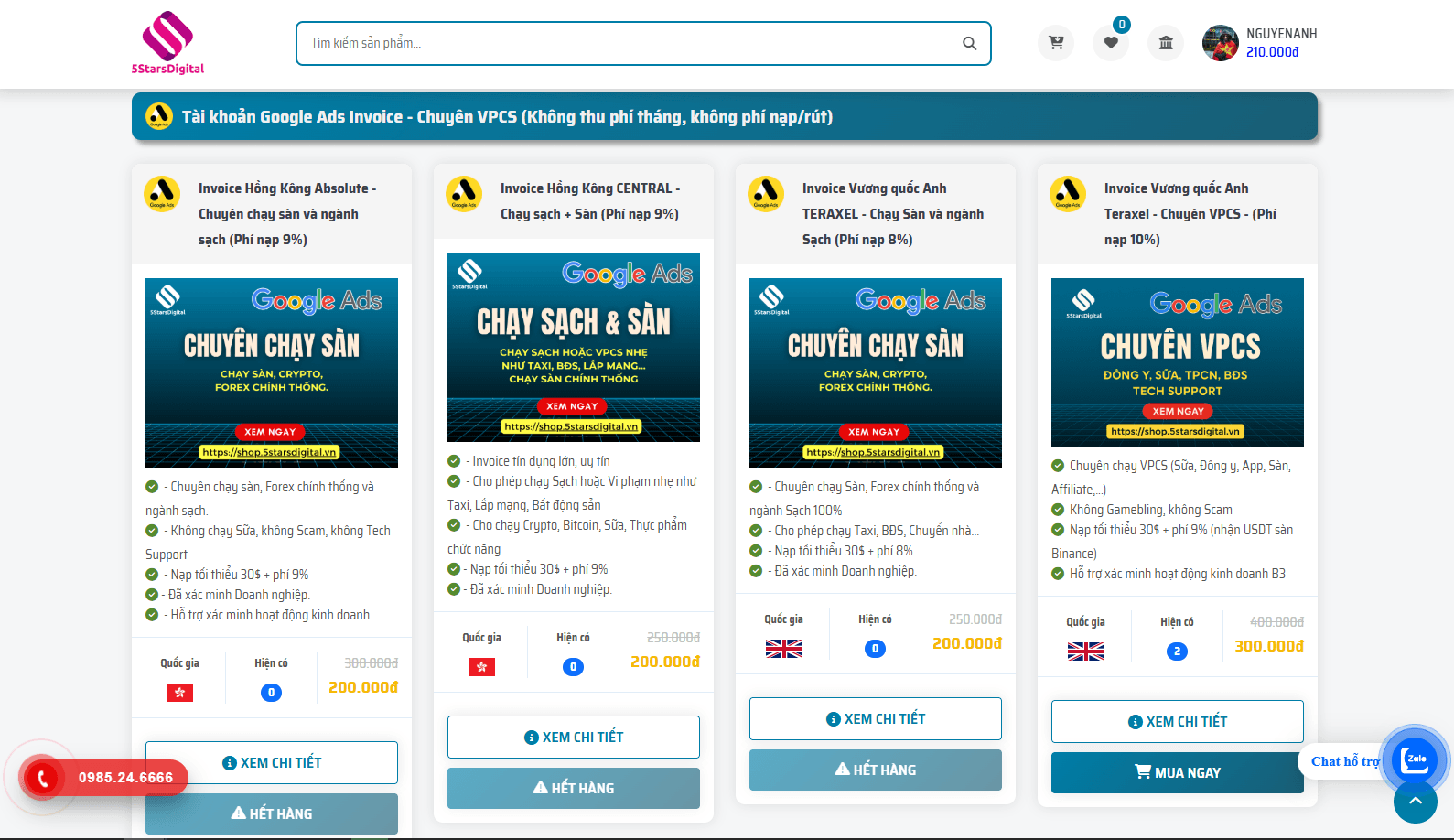This screenshot has width=1454, height=840.
Task: Click the scroll-to-top arrow button
Action: [1416, 802]
